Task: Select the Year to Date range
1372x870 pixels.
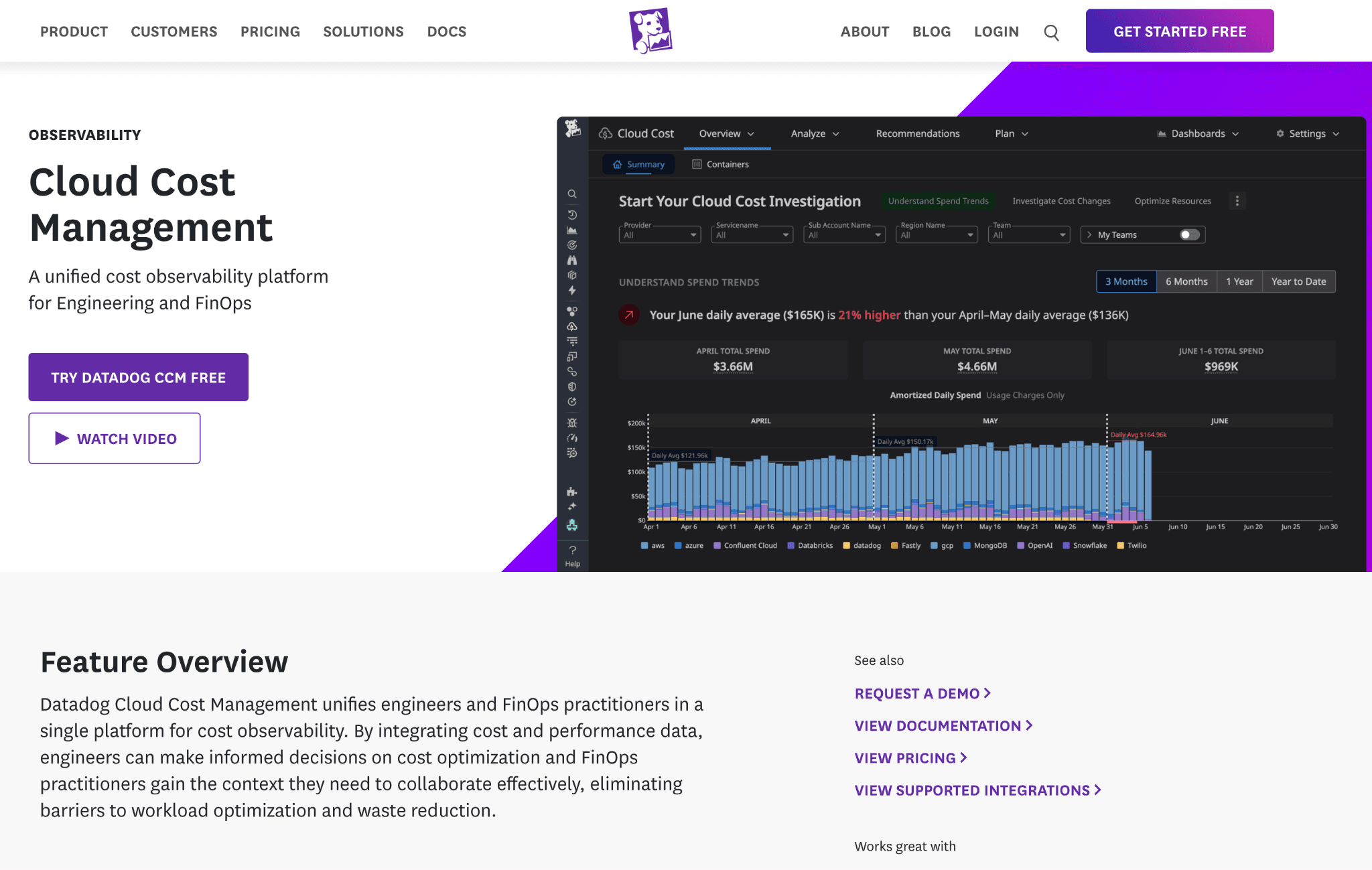Action: 1298,282
